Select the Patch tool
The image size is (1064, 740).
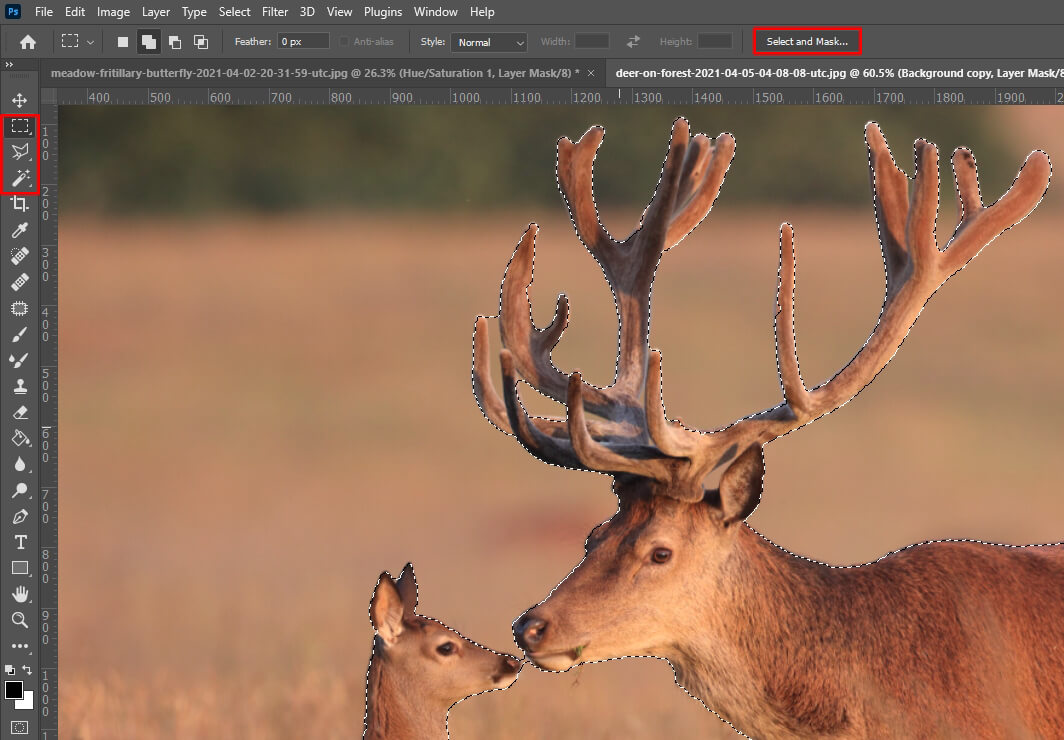pyautogui.click(x=20, y=308)
